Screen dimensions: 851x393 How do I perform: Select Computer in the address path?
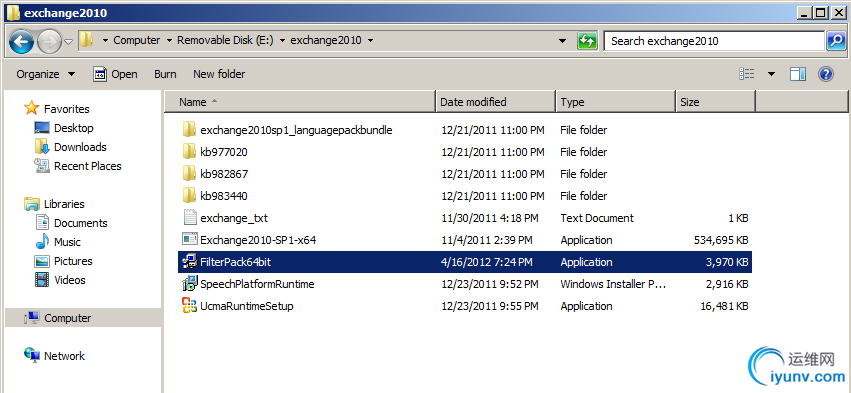click(x=137, y=40)
